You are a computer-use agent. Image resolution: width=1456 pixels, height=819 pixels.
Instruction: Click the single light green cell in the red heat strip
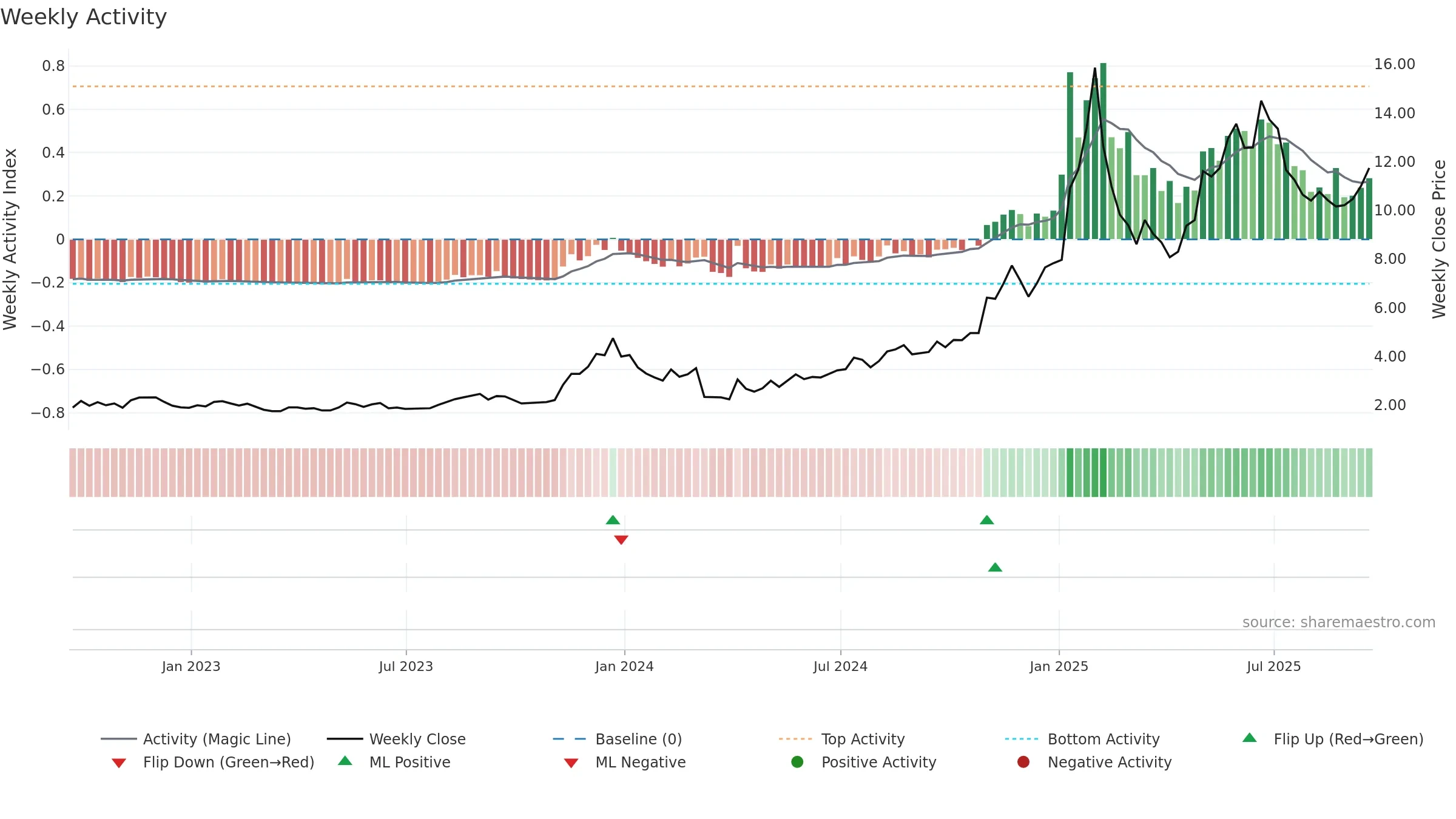click(613, 473)
